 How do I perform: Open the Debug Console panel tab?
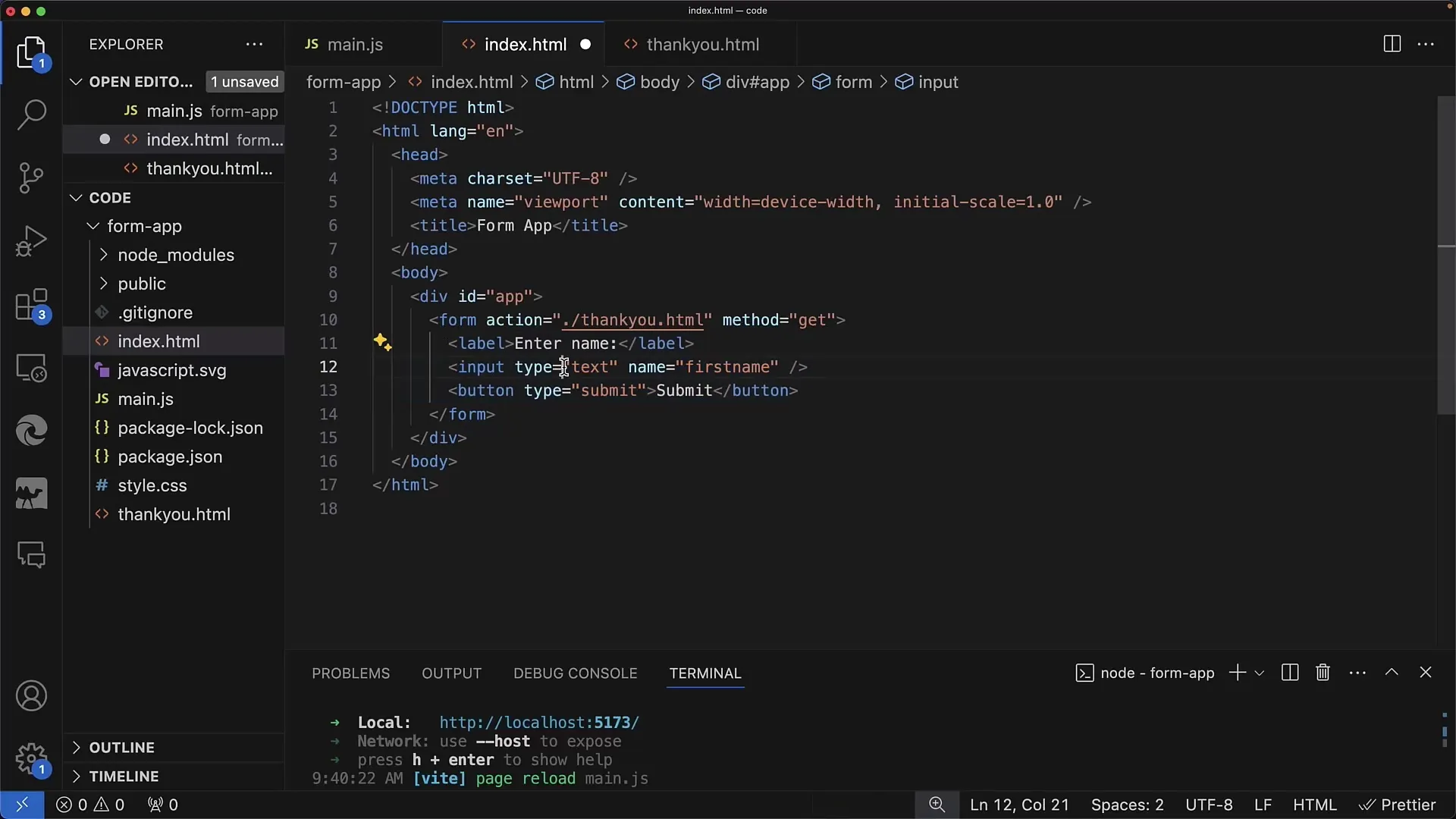[x=575, y=673]
